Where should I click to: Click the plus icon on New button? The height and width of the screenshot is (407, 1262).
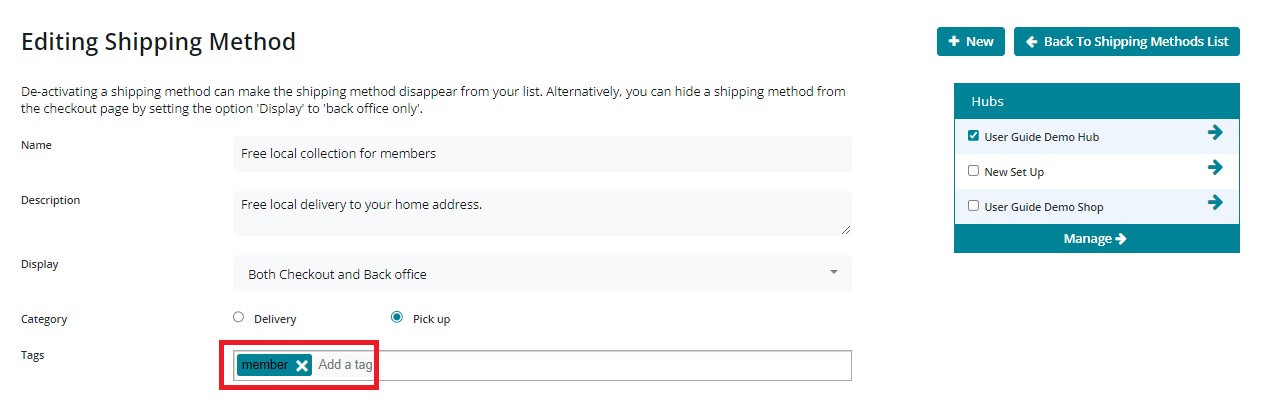pyautogui.click(x=954, y=42)
